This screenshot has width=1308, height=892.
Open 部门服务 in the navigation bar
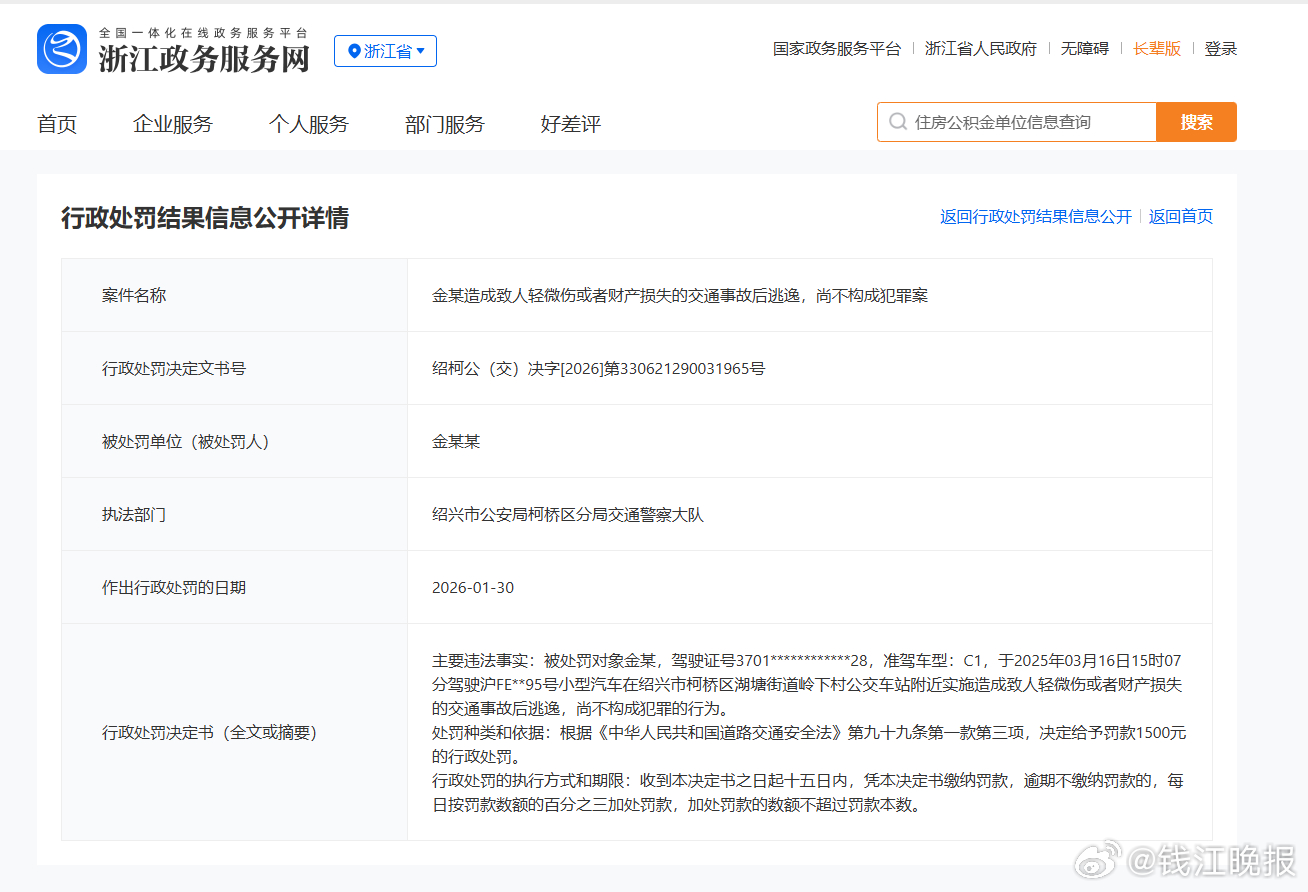[445, 124]
